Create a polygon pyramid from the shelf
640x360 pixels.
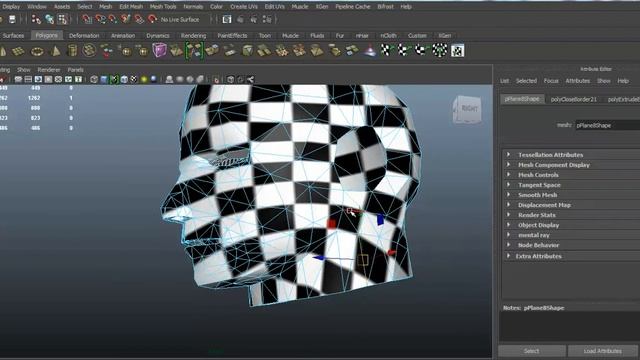pyautogui.click(x=56, y=51)
